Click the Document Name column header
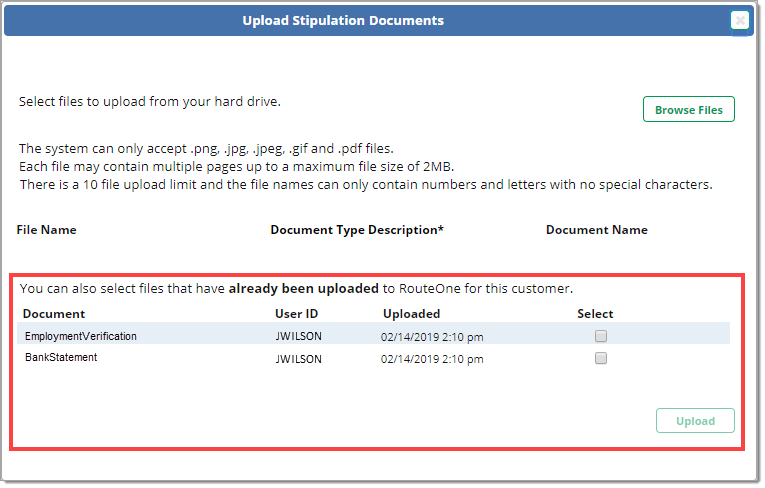 [x=596, y=230]
